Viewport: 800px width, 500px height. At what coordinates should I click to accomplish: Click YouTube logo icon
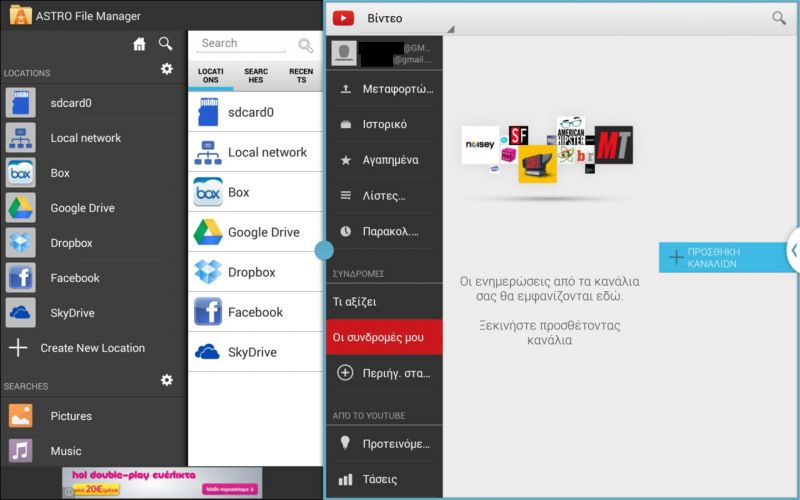coord(343,18)
